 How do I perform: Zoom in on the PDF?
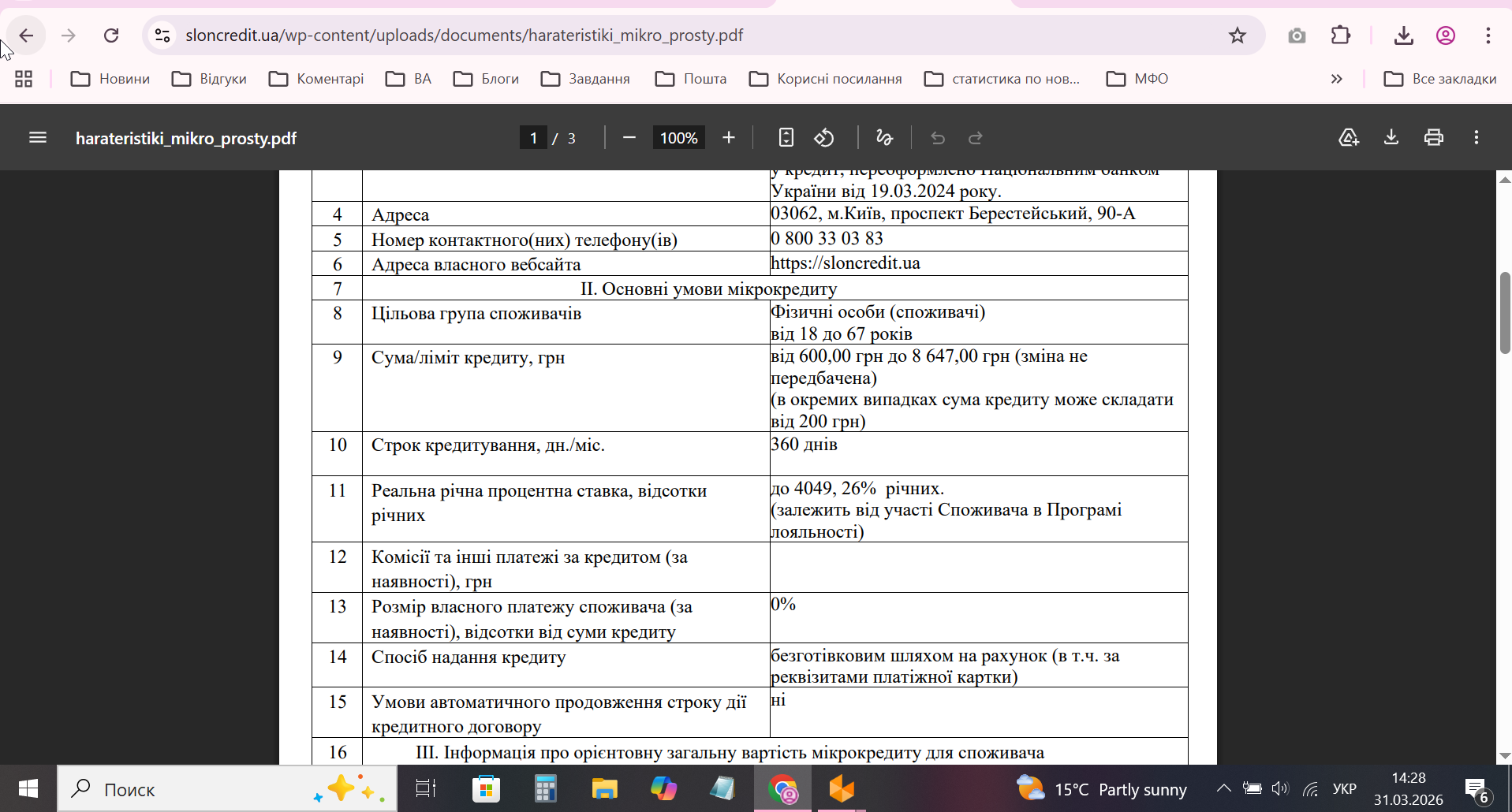(729, 138)
